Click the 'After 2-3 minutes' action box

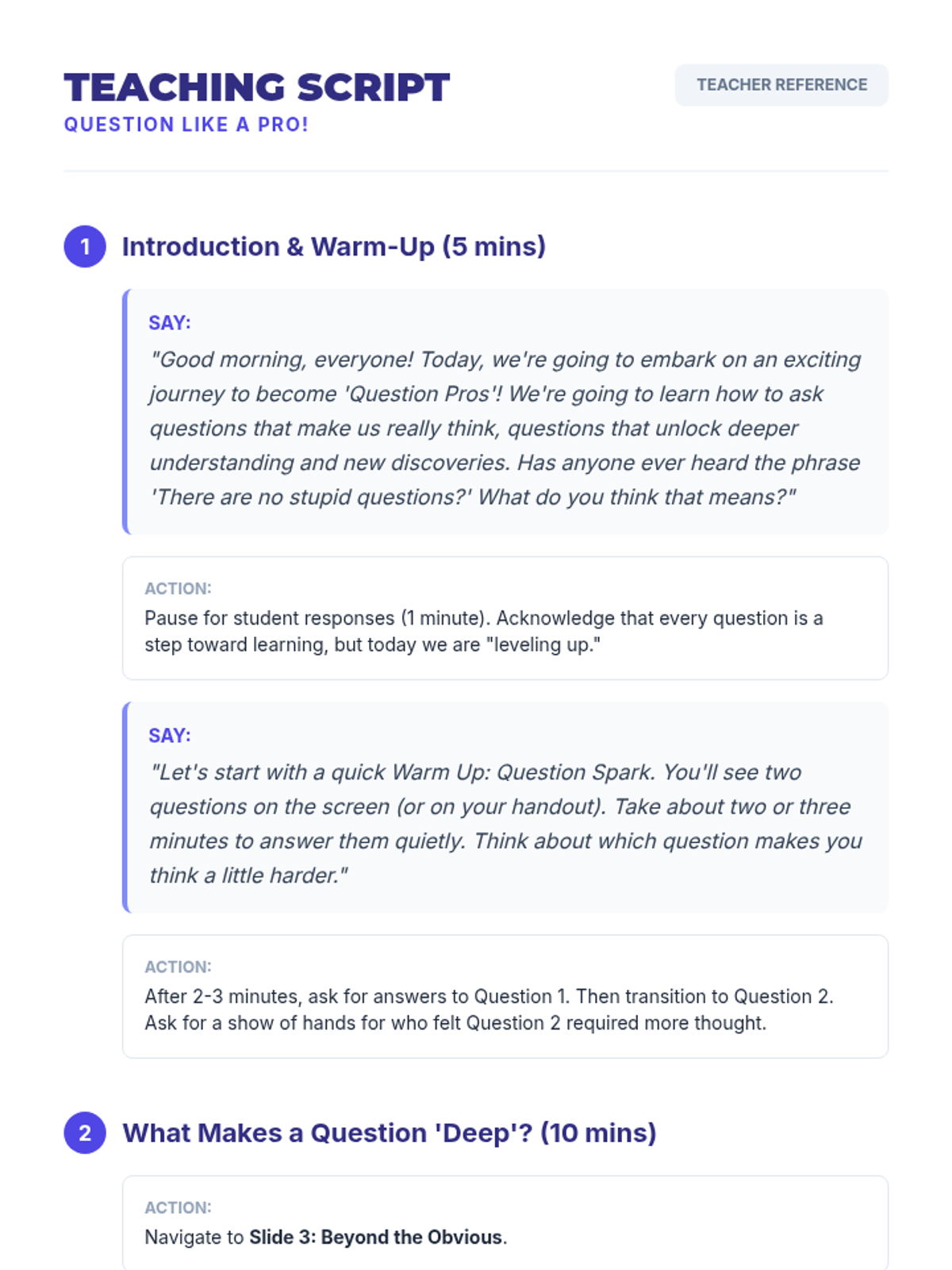505,997
